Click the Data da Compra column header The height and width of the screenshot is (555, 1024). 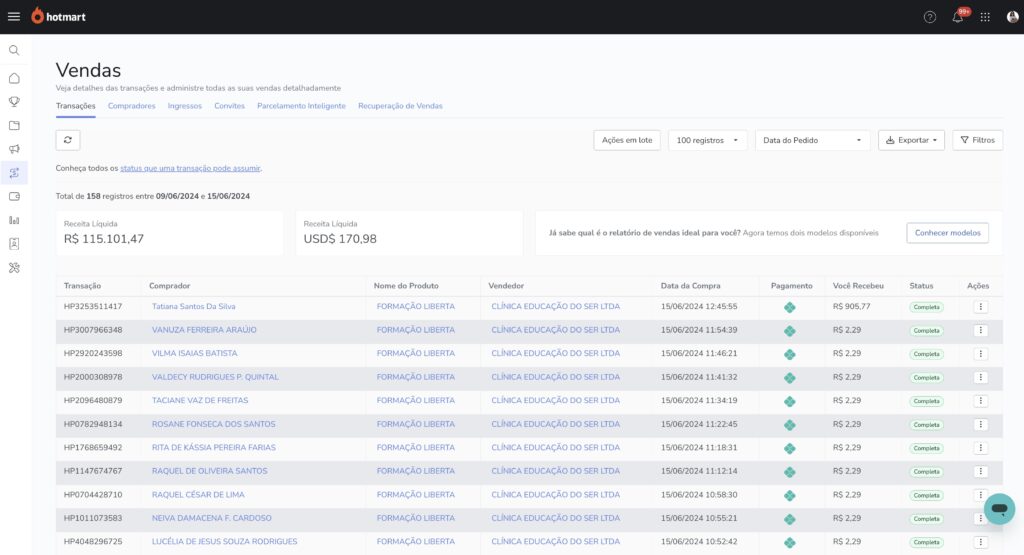[690, 286]
